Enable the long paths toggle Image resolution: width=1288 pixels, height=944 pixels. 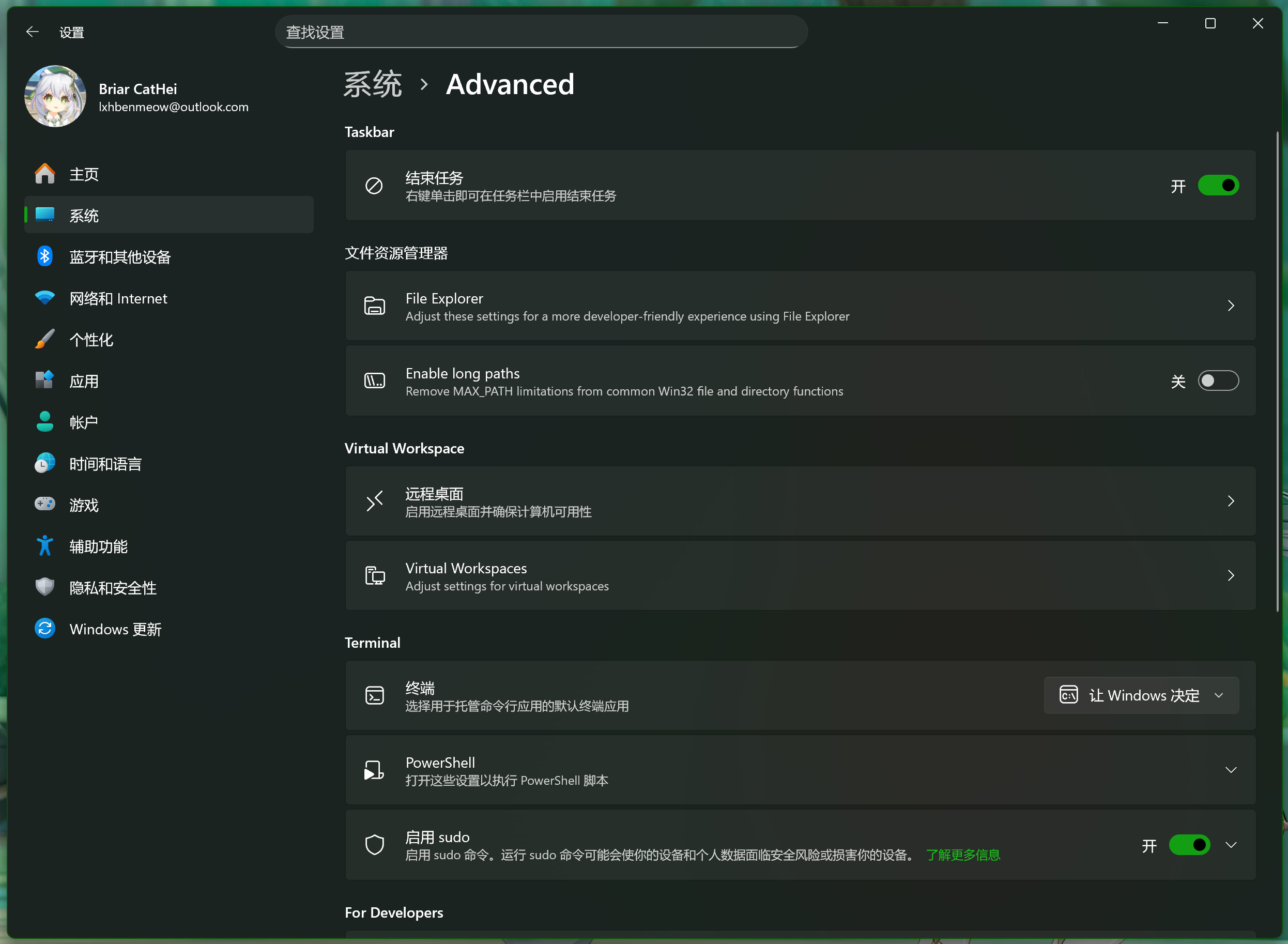coord(1218,381)
